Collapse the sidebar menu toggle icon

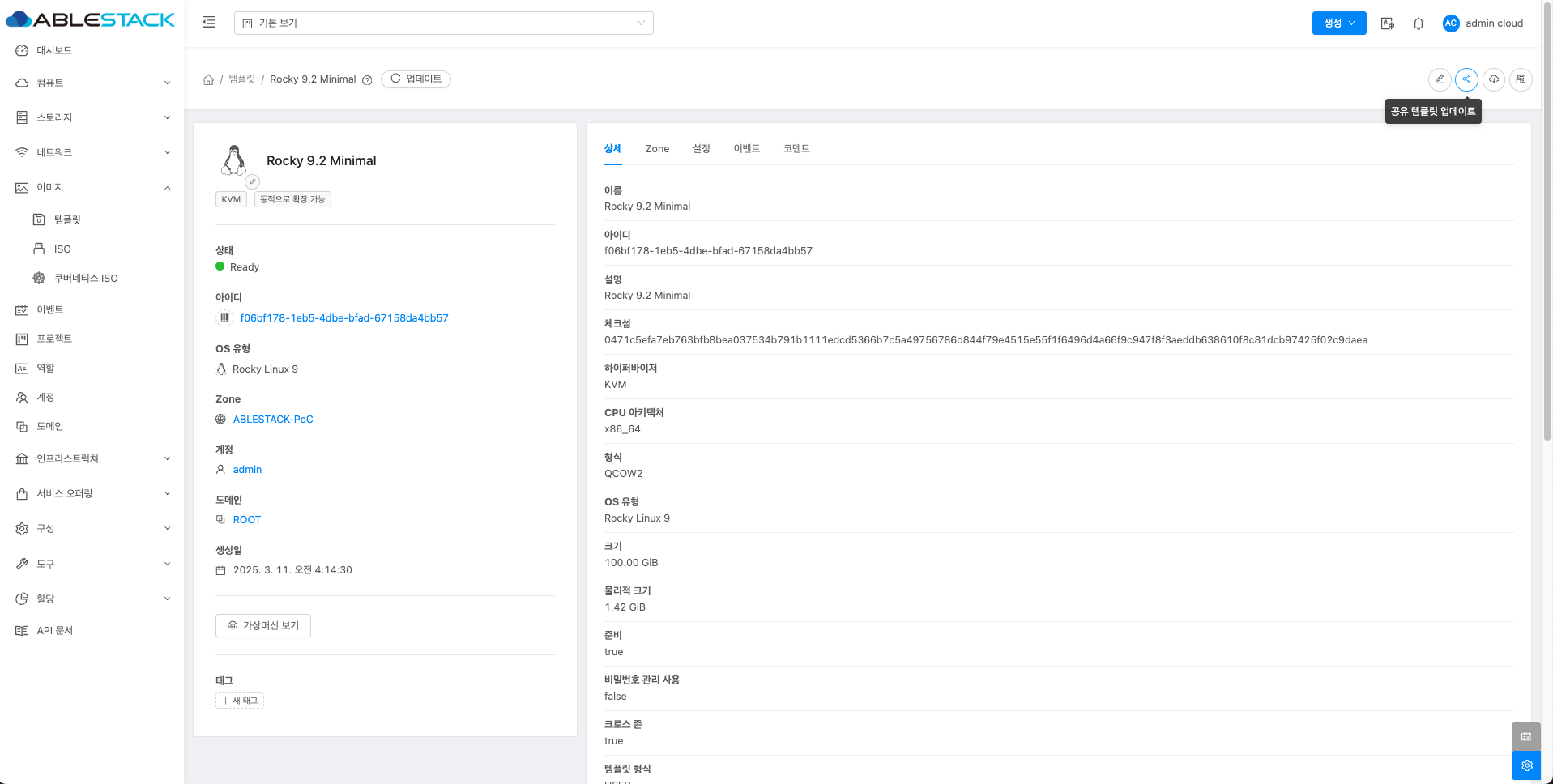(x=209, y=23)
